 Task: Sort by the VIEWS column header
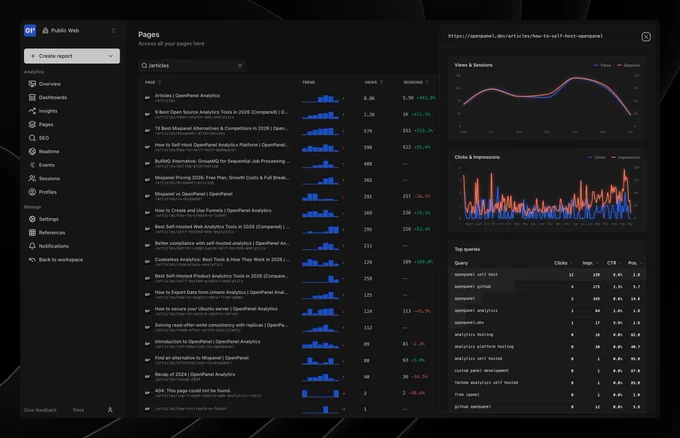[373, 82]
